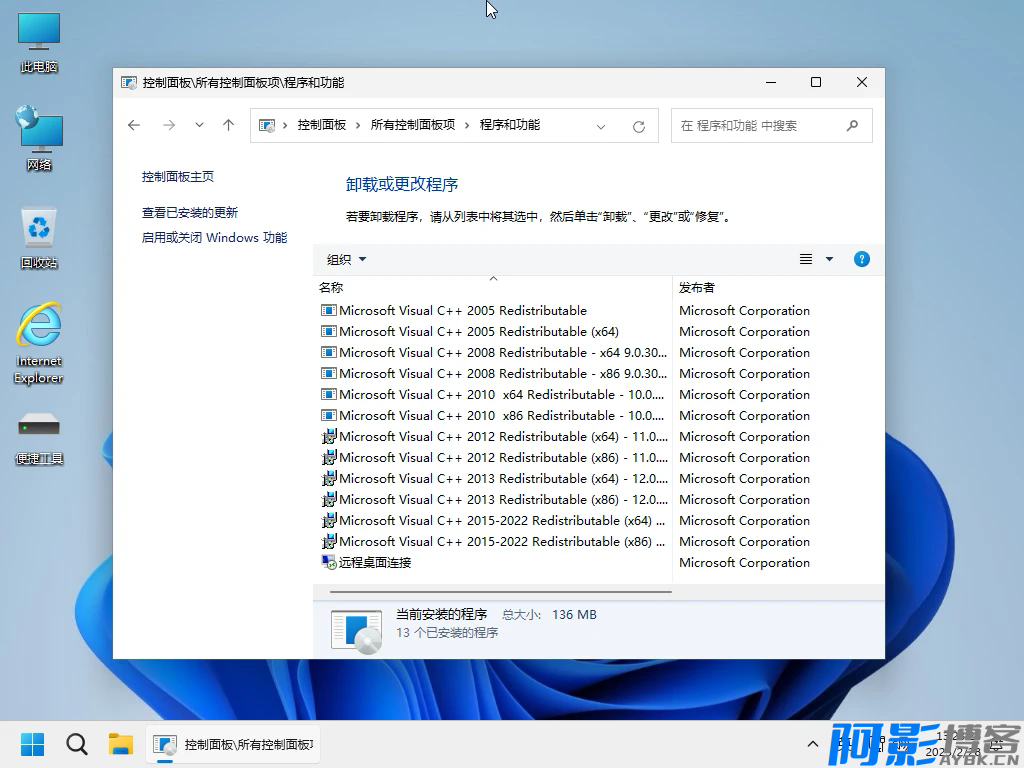Open more view options arrow

[829, 259]
